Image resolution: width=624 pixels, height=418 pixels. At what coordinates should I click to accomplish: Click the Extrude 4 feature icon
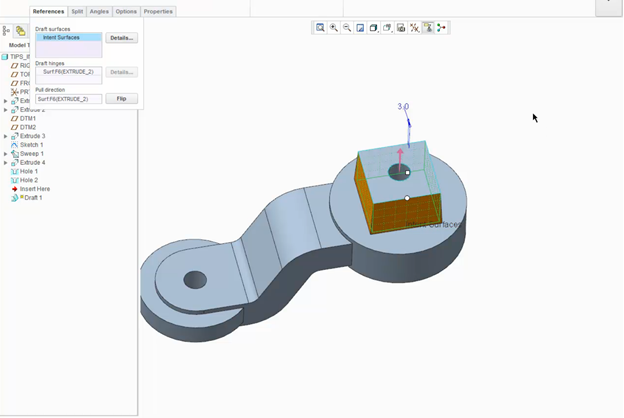(x=15, y=162)
